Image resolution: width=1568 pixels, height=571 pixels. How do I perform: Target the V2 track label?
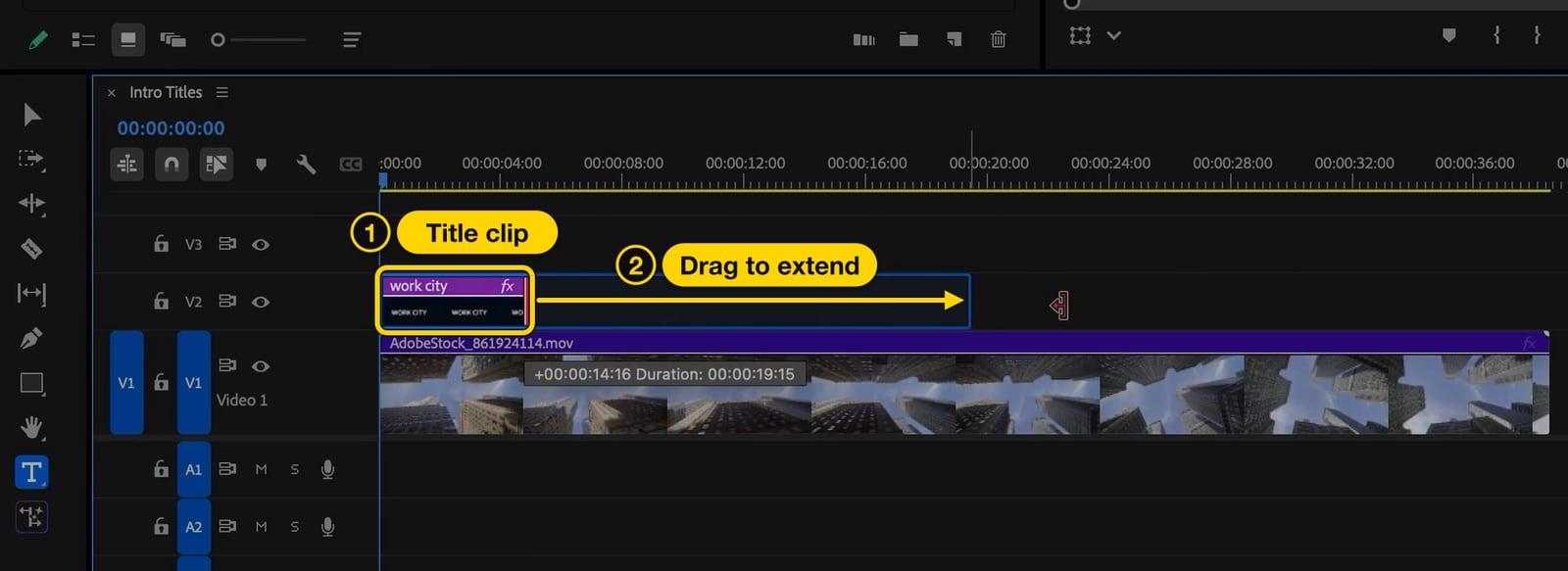[x=194, y=302]
